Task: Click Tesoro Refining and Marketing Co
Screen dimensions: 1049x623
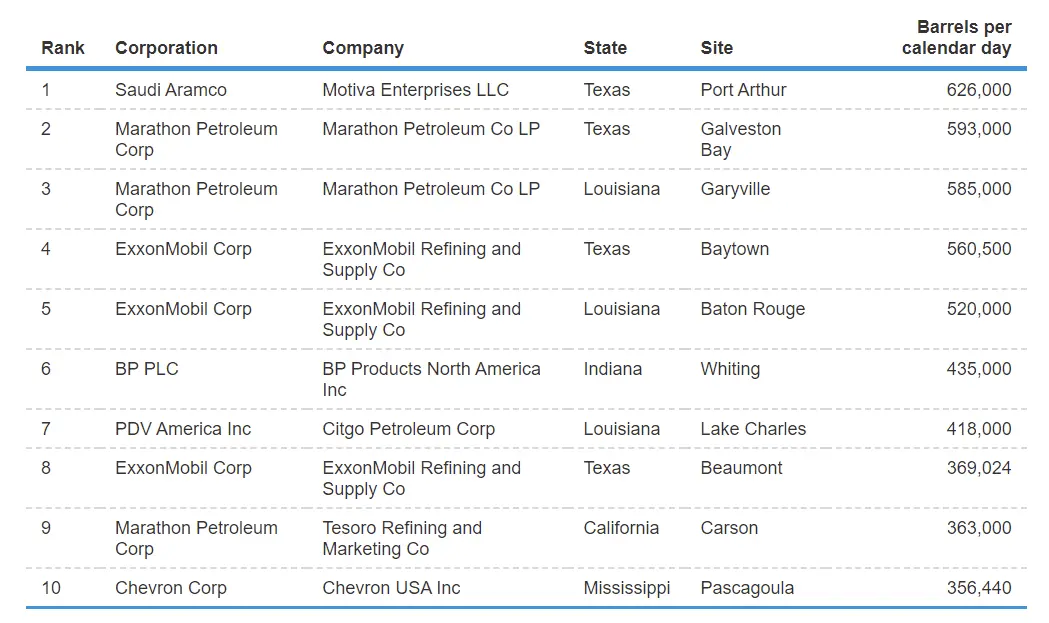Action: 402,538
